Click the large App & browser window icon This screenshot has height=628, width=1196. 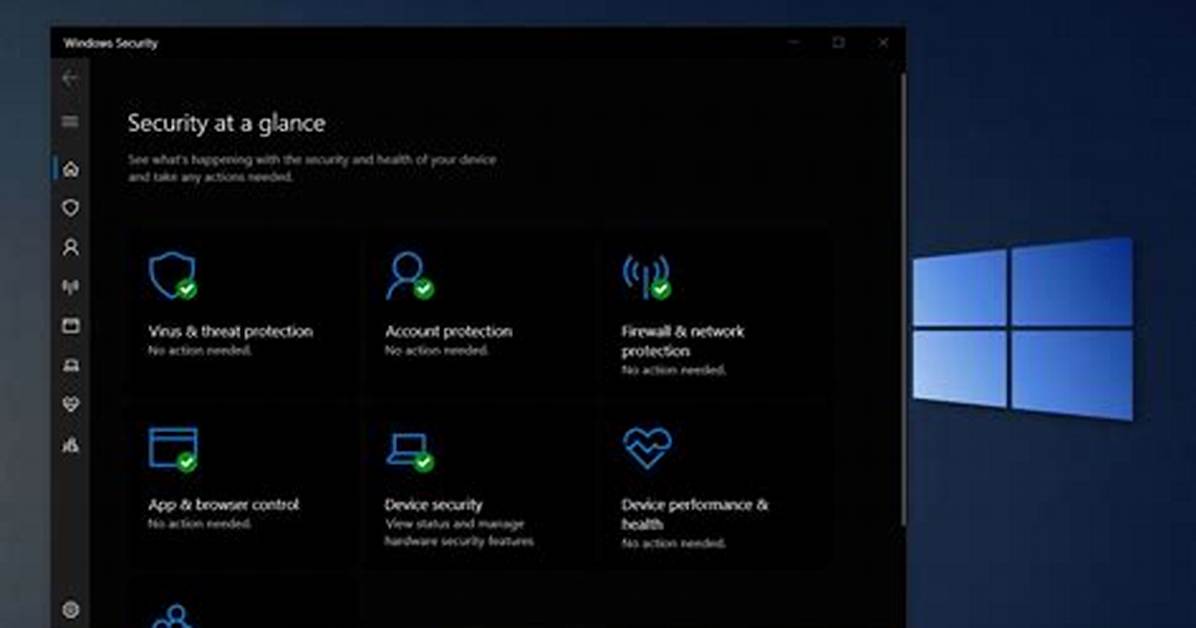pos(173,449)
